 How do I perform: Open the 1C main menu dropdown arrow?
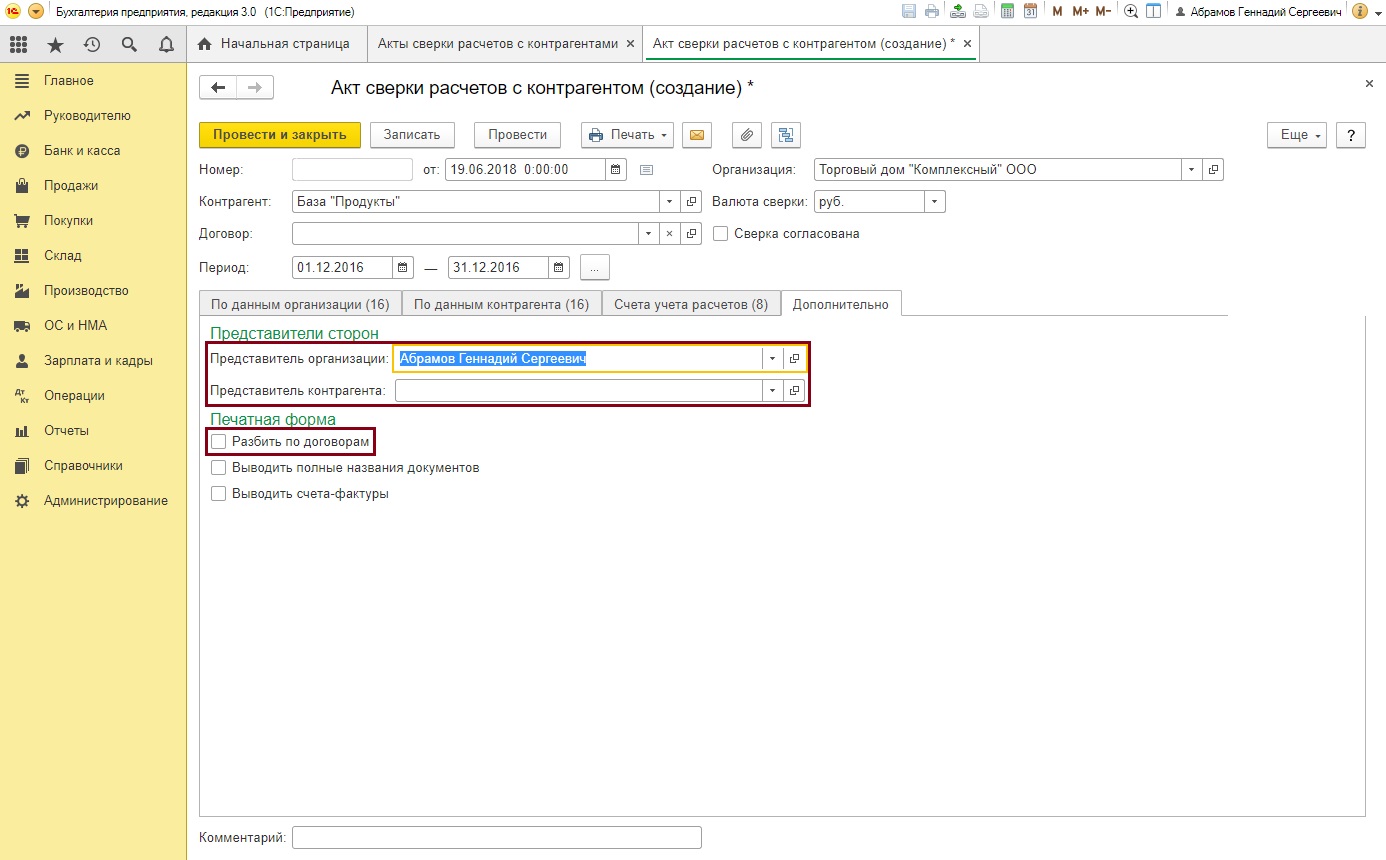click(36, 11)
